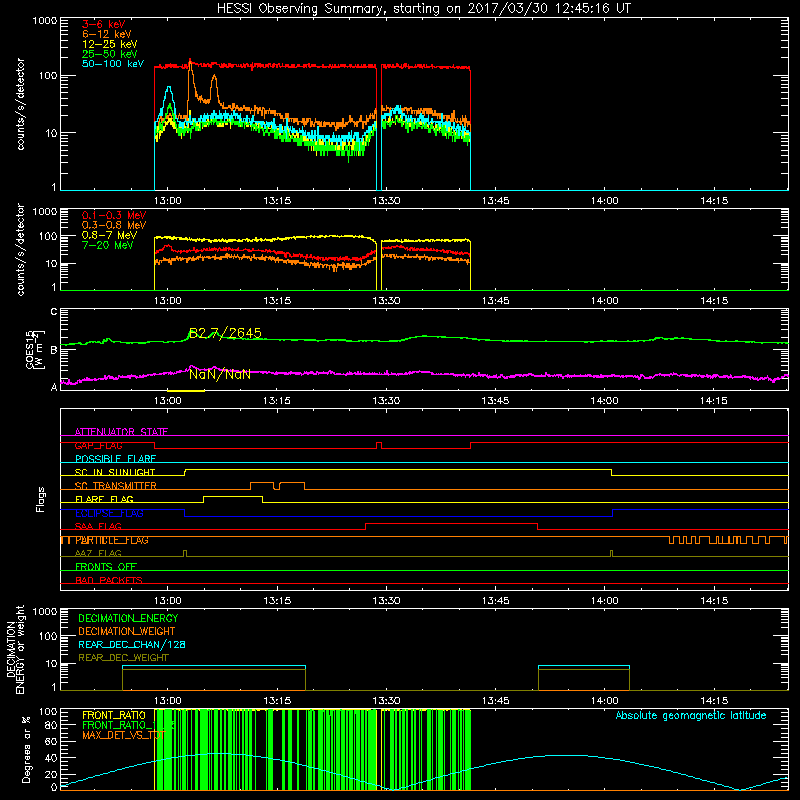Select the 0.3-0.8 MeV legend label

(114, 225)
